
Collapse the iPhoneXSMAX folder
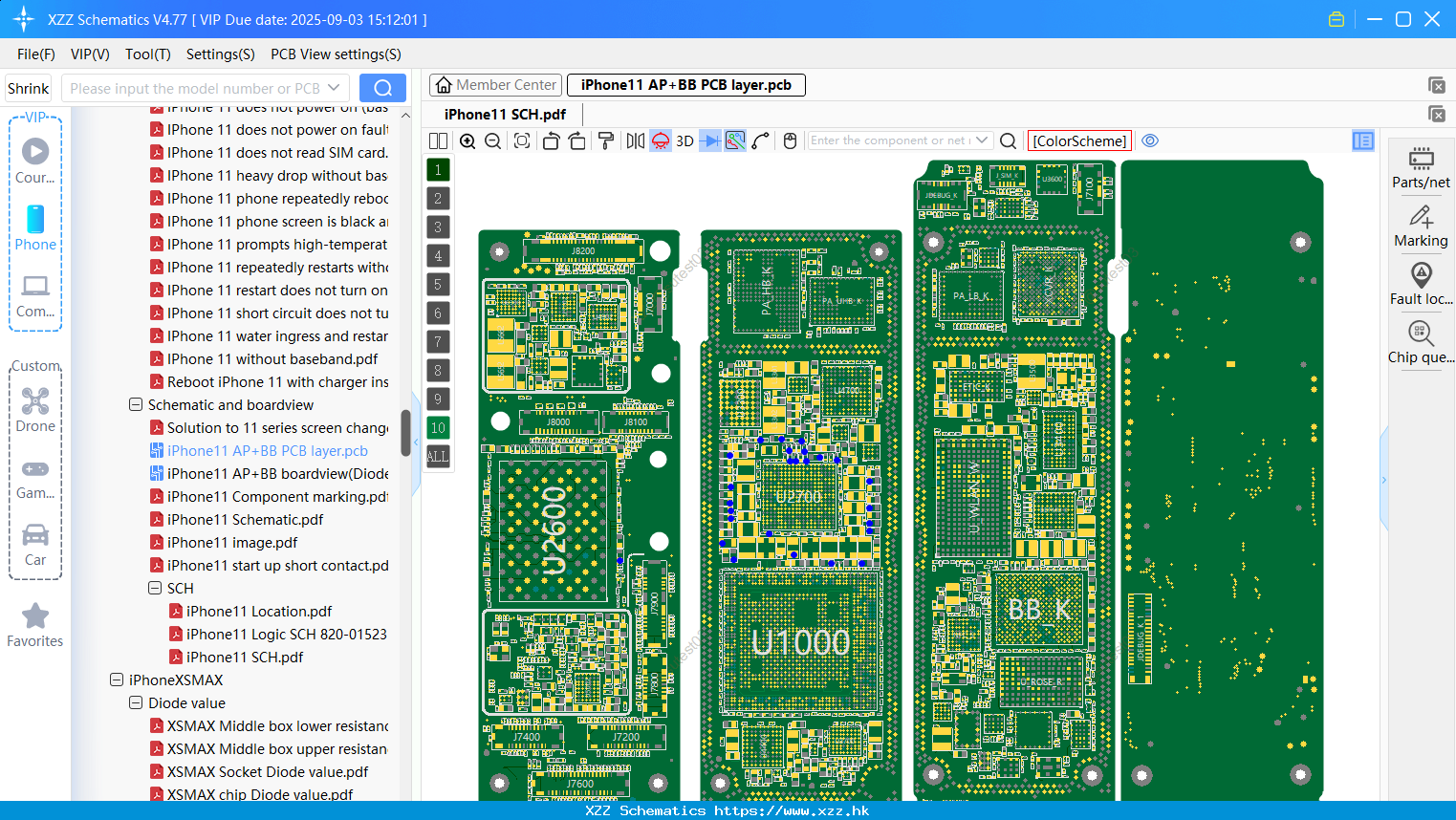click(117, 680)
